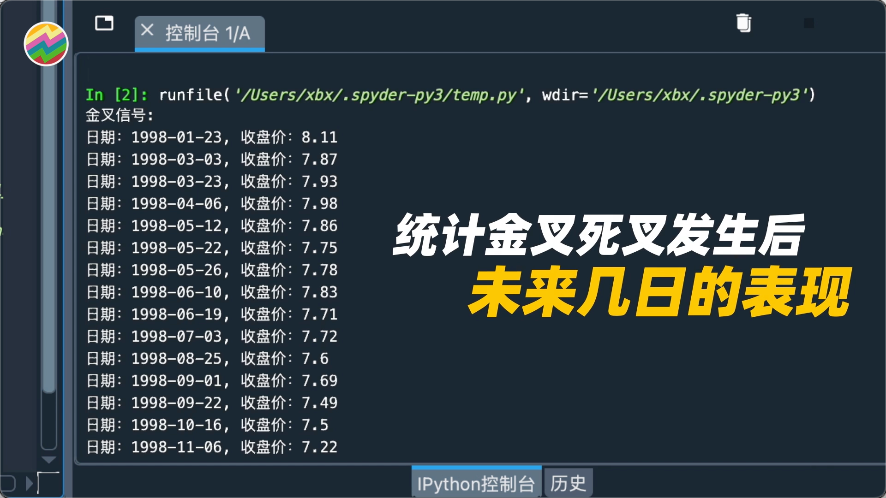The height and width of the screenshot is (498, 886).
Task: Click the 1998-04-06 output line
Action: pos(212,204)
